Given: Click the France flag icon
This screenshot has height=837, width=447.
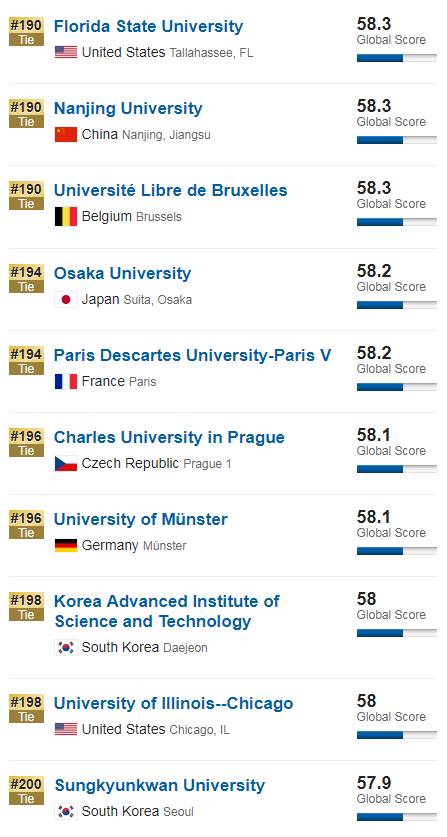Looking at the screenshot, I should (x=66, y=382).
